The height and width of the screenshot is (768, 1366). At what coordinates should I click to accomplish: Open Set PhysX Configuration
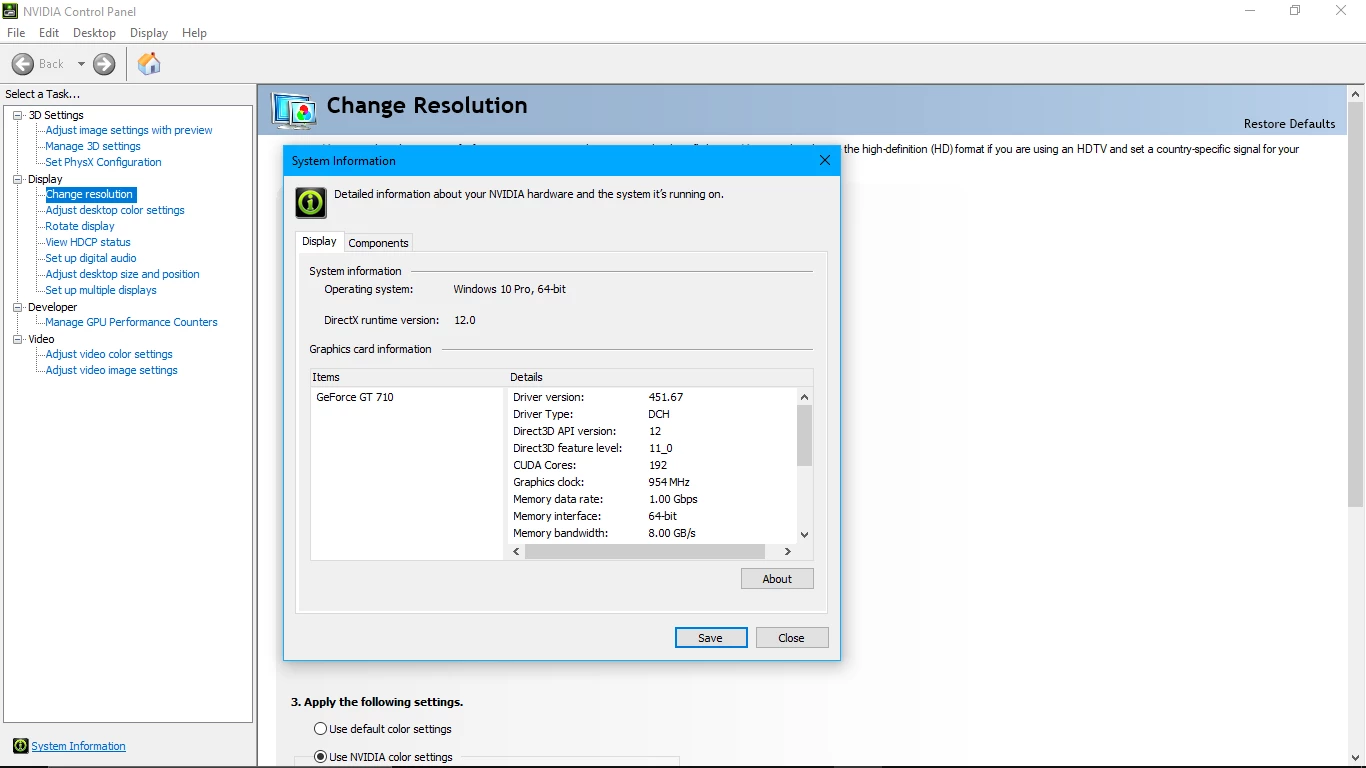[x=103, y=162]
